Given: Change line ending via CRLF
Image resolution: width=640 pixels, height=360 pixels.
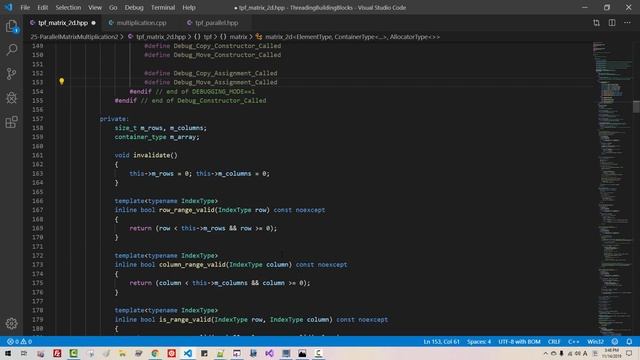Looking at the screenshot, I should 554,342.
